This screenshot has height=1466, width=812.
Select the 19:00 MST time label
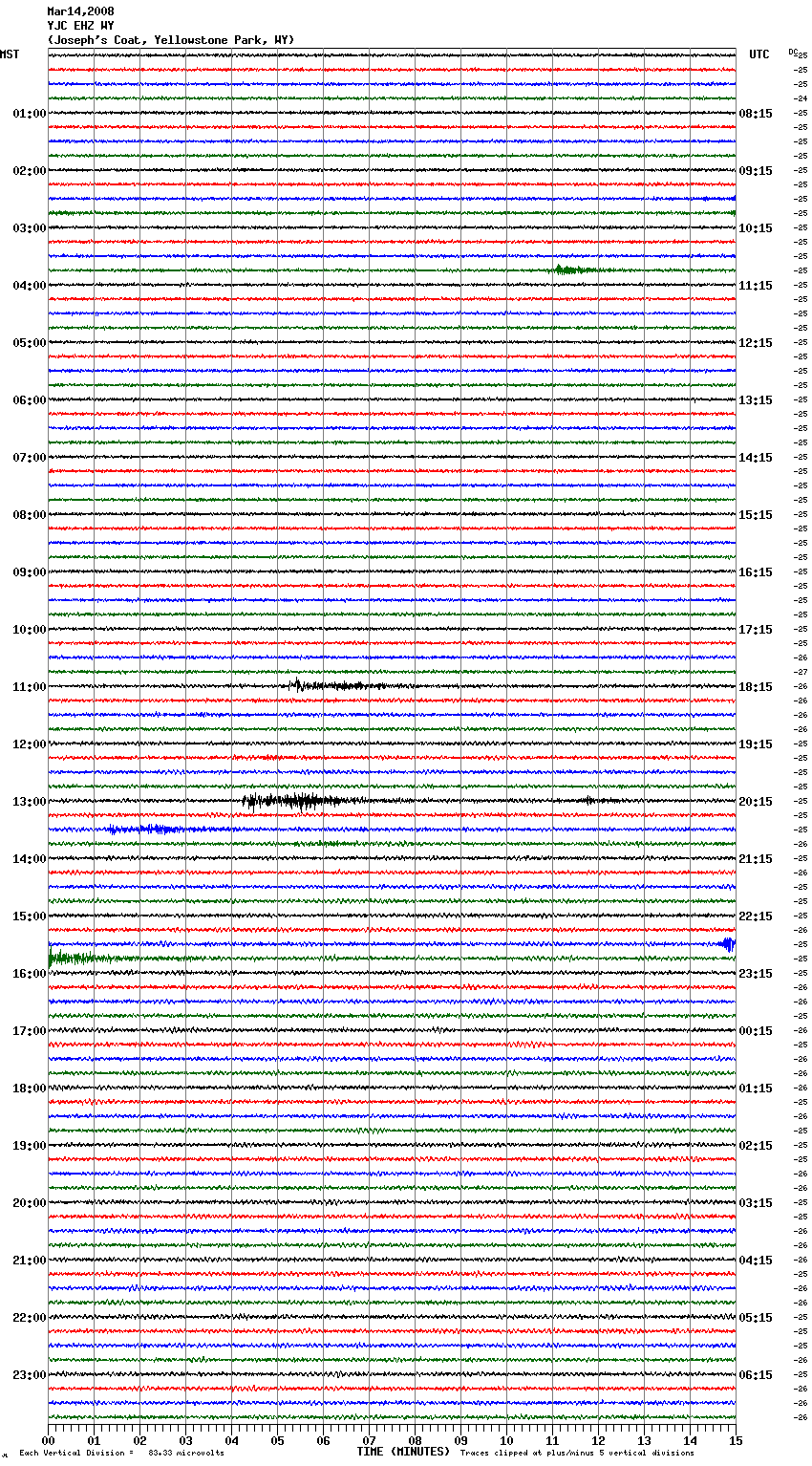pyautogui.click(x=30, y=1146)
